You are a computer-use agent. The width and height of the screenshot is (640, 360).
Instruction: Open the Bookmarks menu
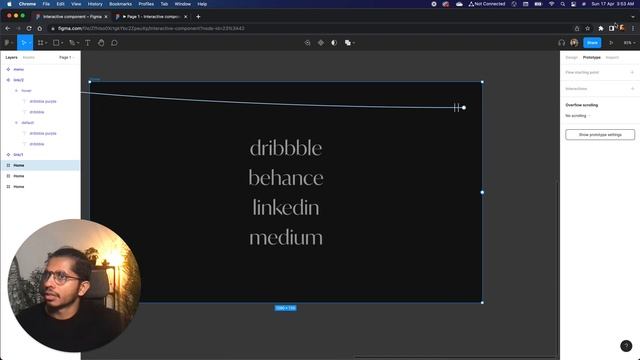click(x=120, y=4)
